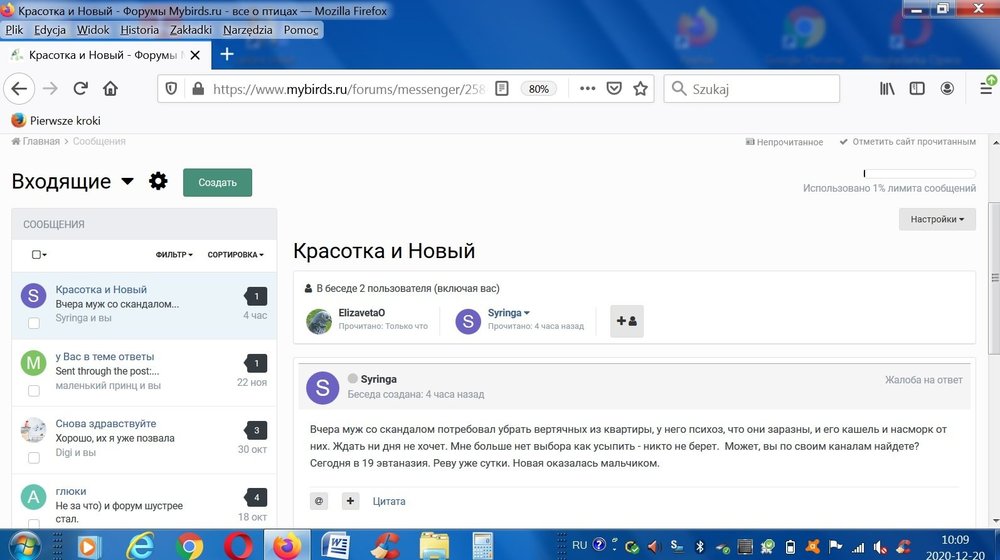Screen dimensions: 1000x560
Task: Bookmark this page with the star icon
Action: (x=641, y=89)
